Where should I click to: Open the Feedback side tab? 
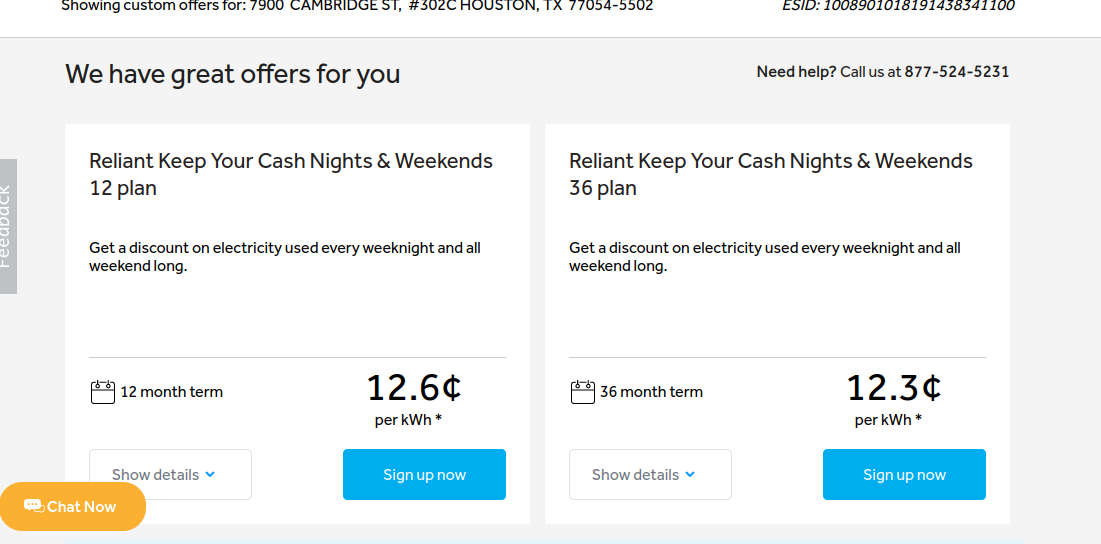coord(8,226)
